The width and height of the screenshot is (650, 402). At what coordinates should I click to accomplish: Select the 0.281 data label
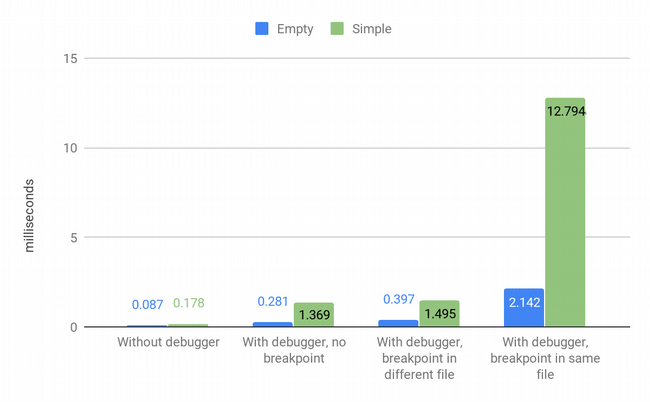(x=273, y=301)
